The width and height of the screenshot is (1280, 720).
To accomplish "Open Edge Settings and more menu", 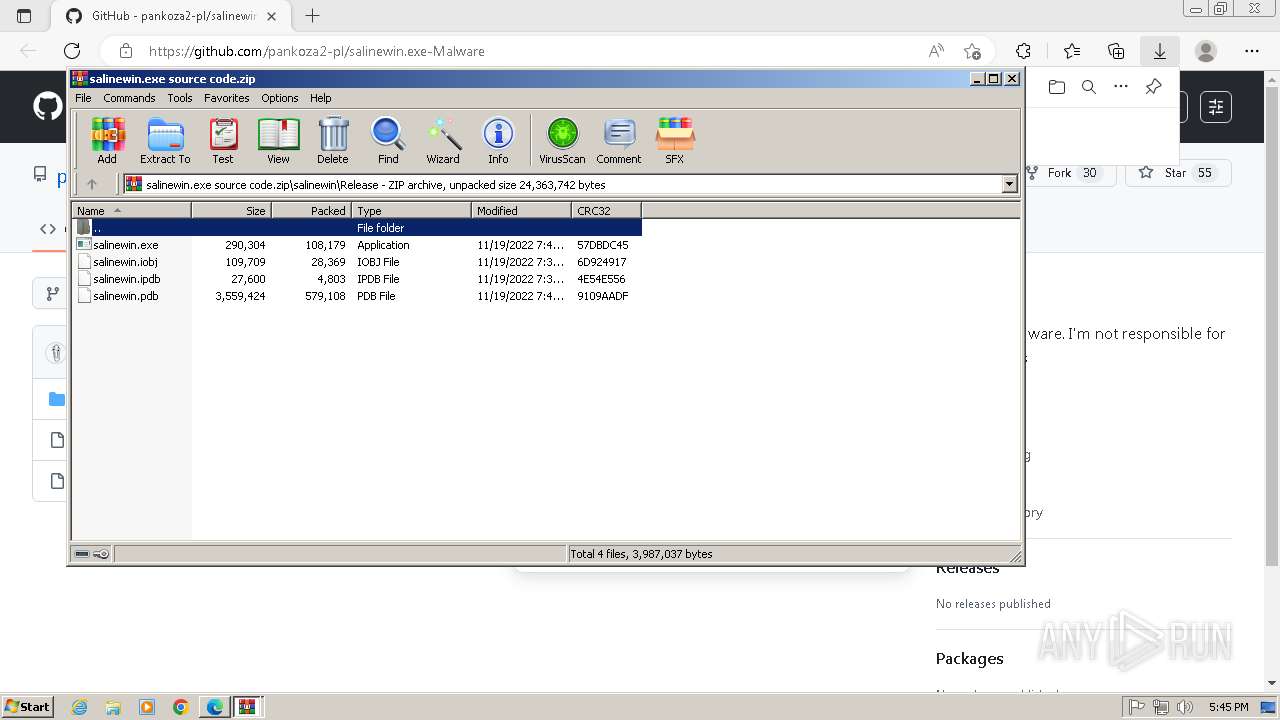I will point(1252,51).
